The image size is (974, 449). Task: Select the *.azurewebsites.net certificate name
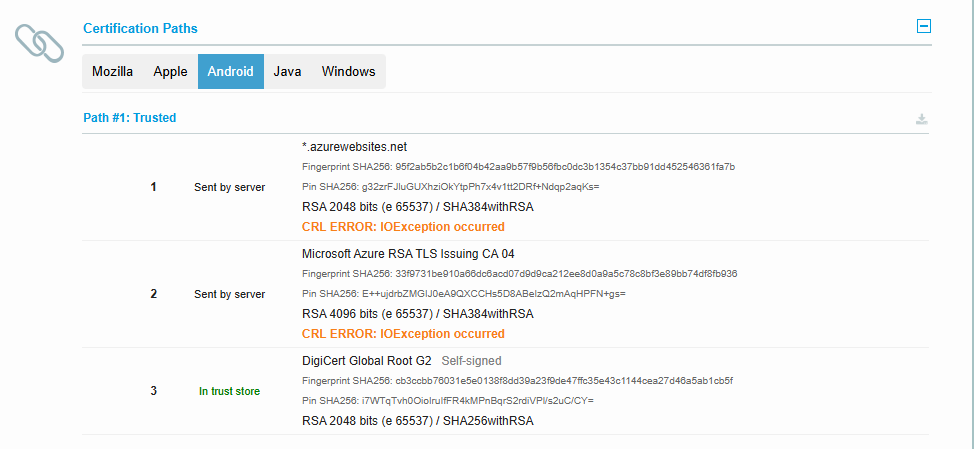[x=355, y=147]
